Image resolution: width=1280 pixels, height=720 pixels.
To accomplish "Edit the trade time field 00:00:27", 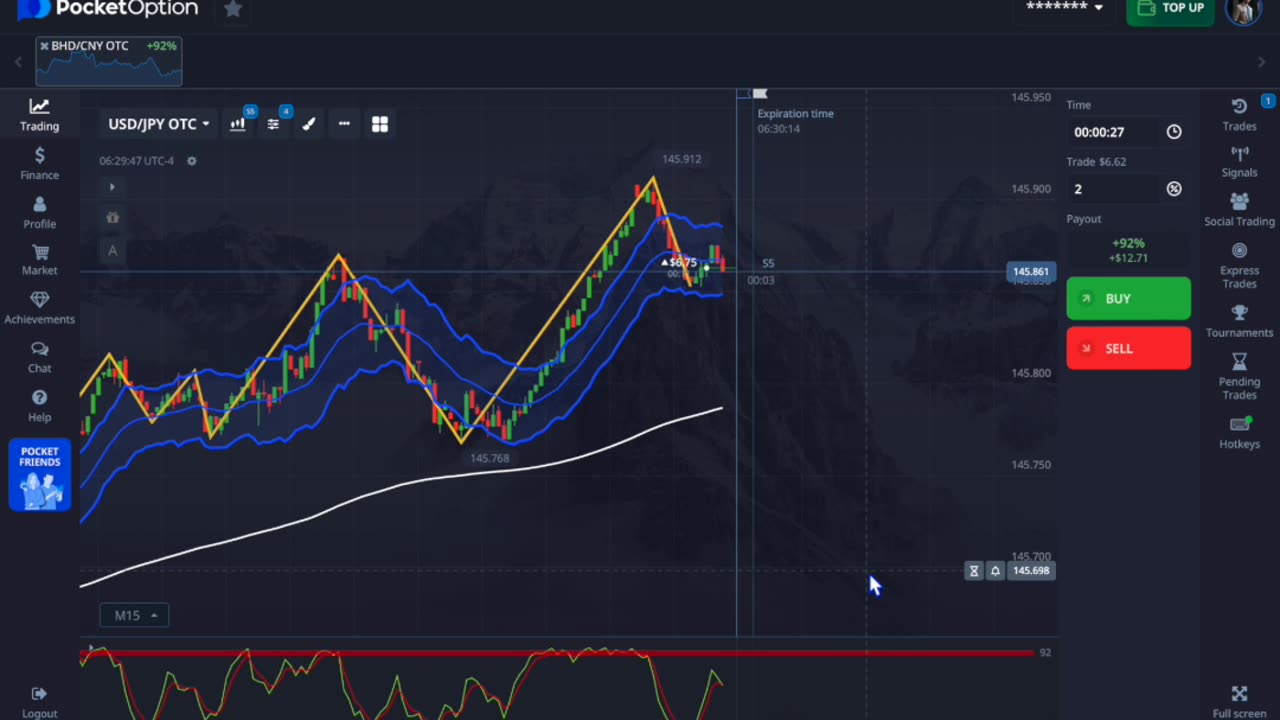I will [x=1112, y=132].
